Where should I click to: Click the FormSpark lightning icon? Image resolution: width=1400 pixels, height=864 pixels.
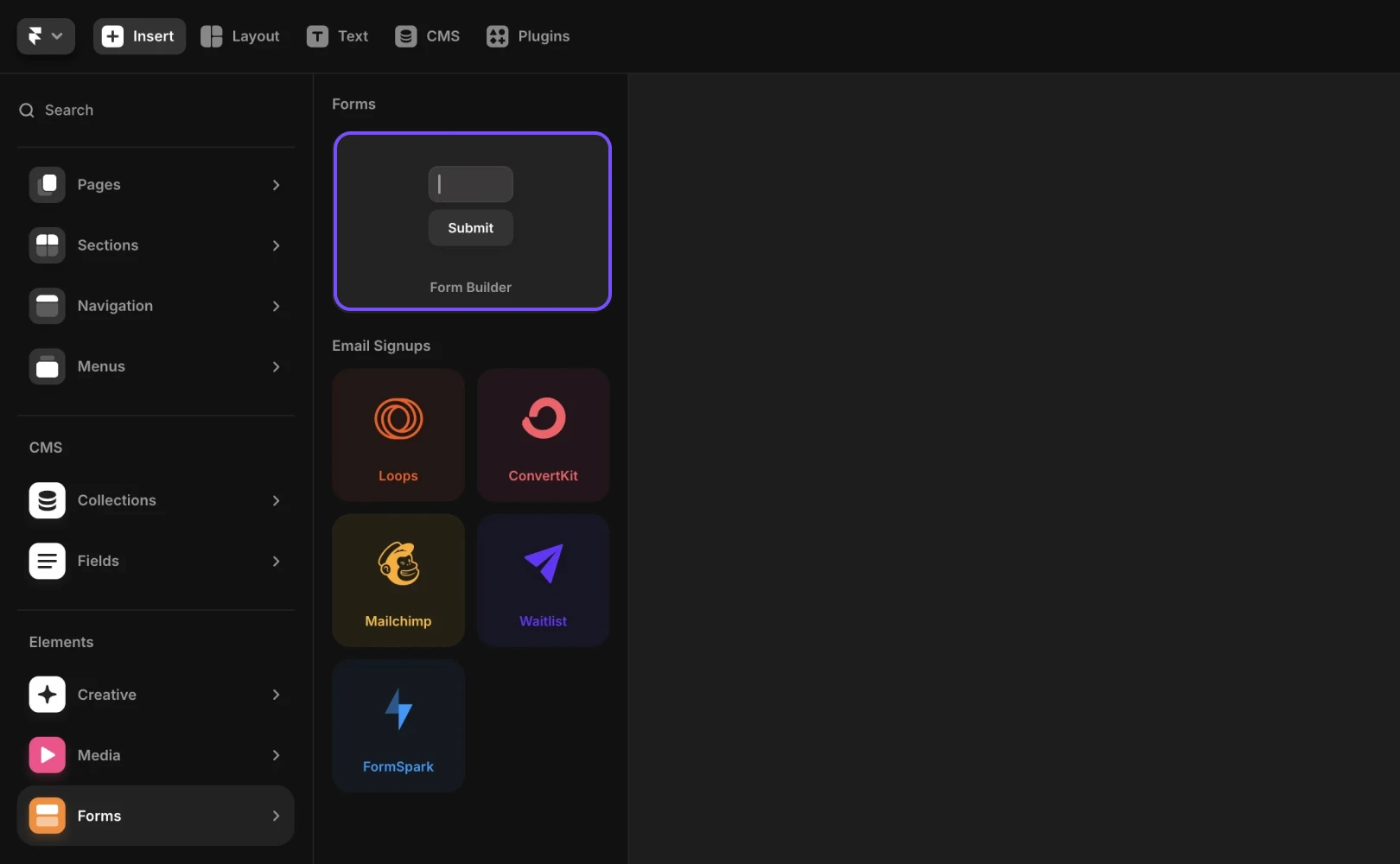click(398, 708)
